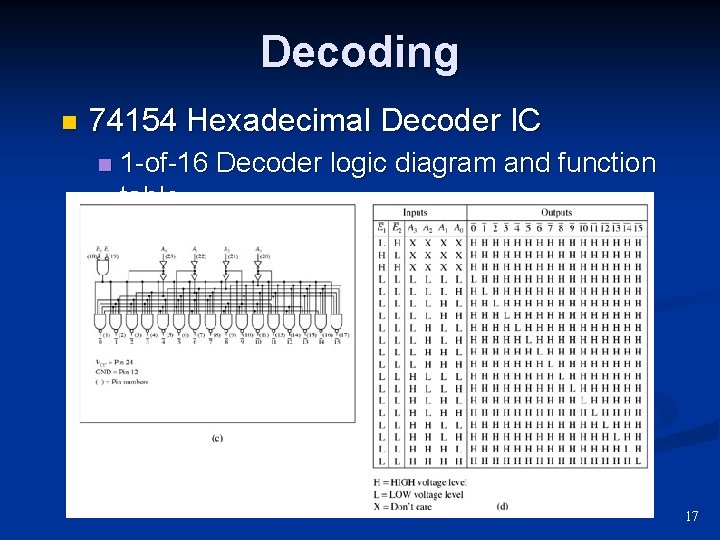Click the "( ) = Pin numbers" note

(x=122, y=382)
